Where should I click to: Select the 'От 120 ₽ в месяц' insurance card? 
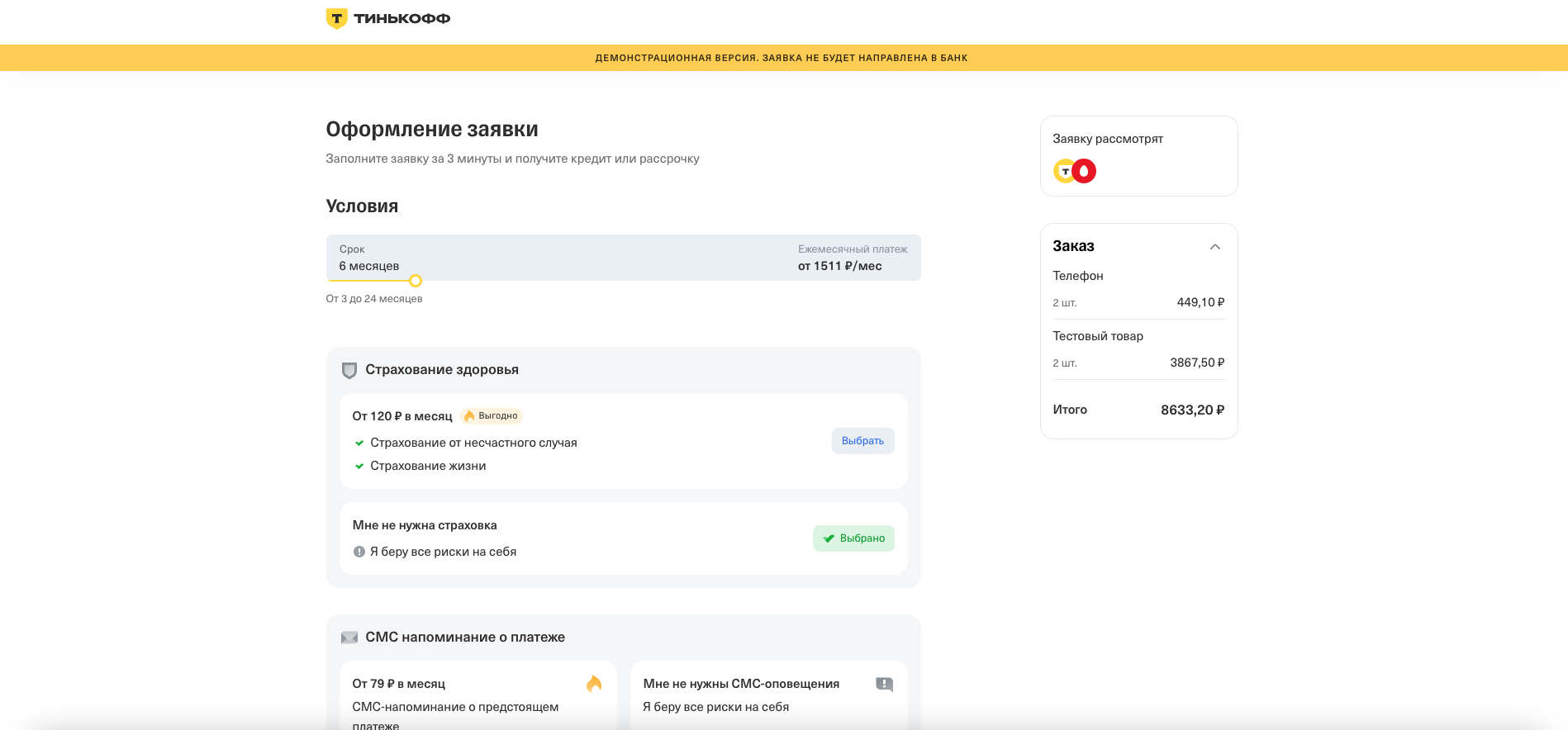click(624, 441)
